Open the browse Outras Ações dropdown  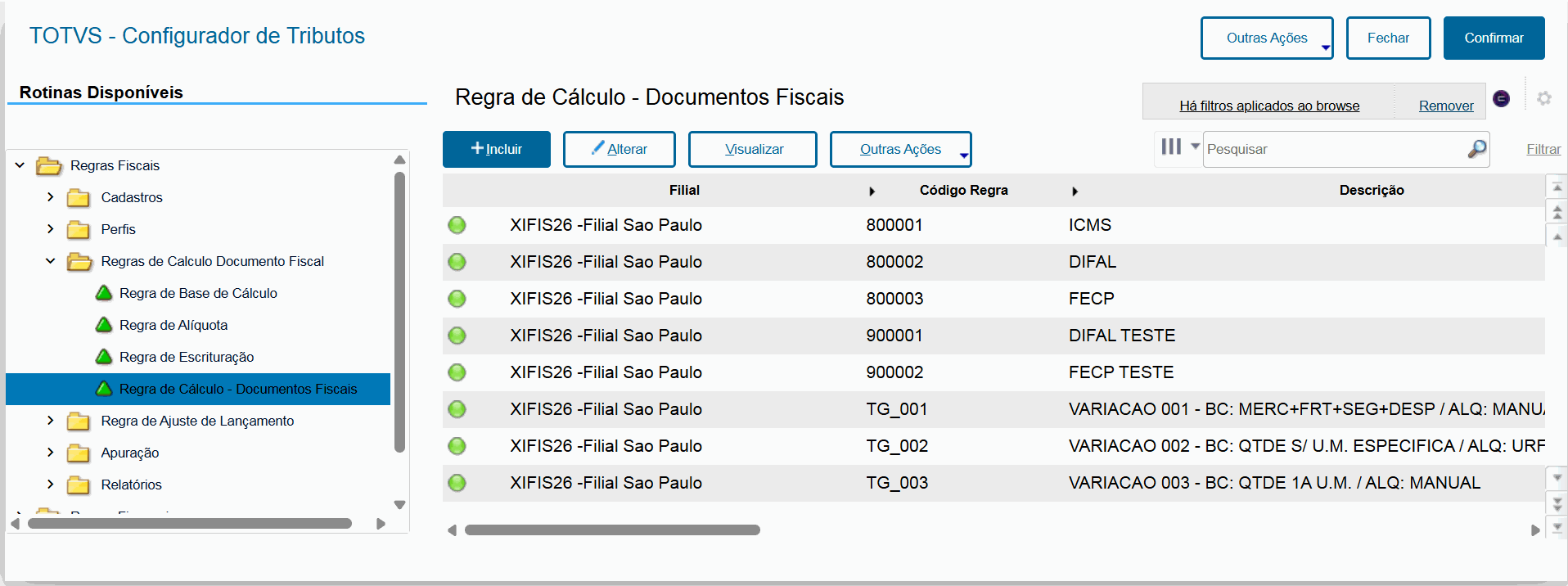click(900, 149)
